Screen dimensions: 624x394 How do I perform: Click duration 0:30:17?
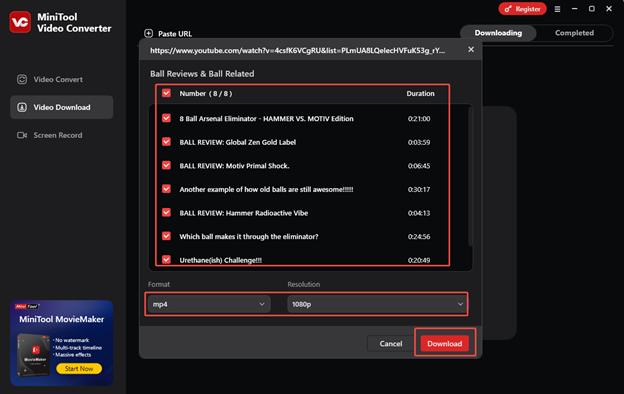pyautogui.click(x=419, y=189)
